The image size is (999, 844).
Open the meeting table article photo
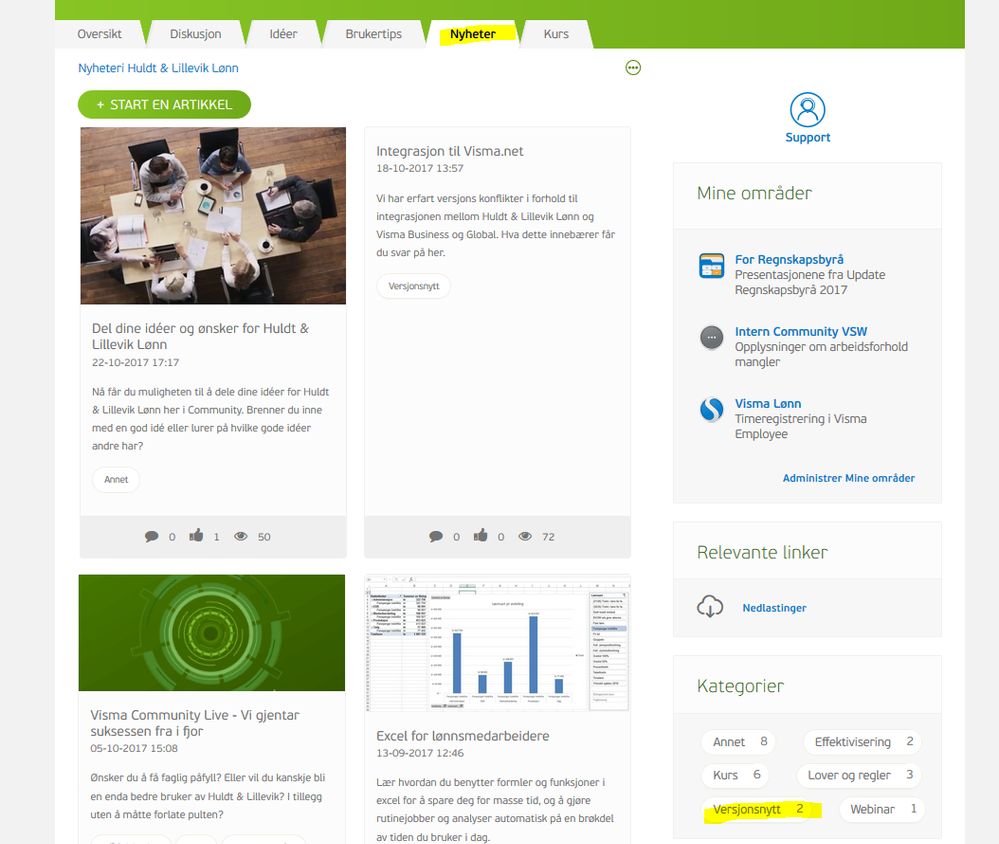[x=213, y=215]
